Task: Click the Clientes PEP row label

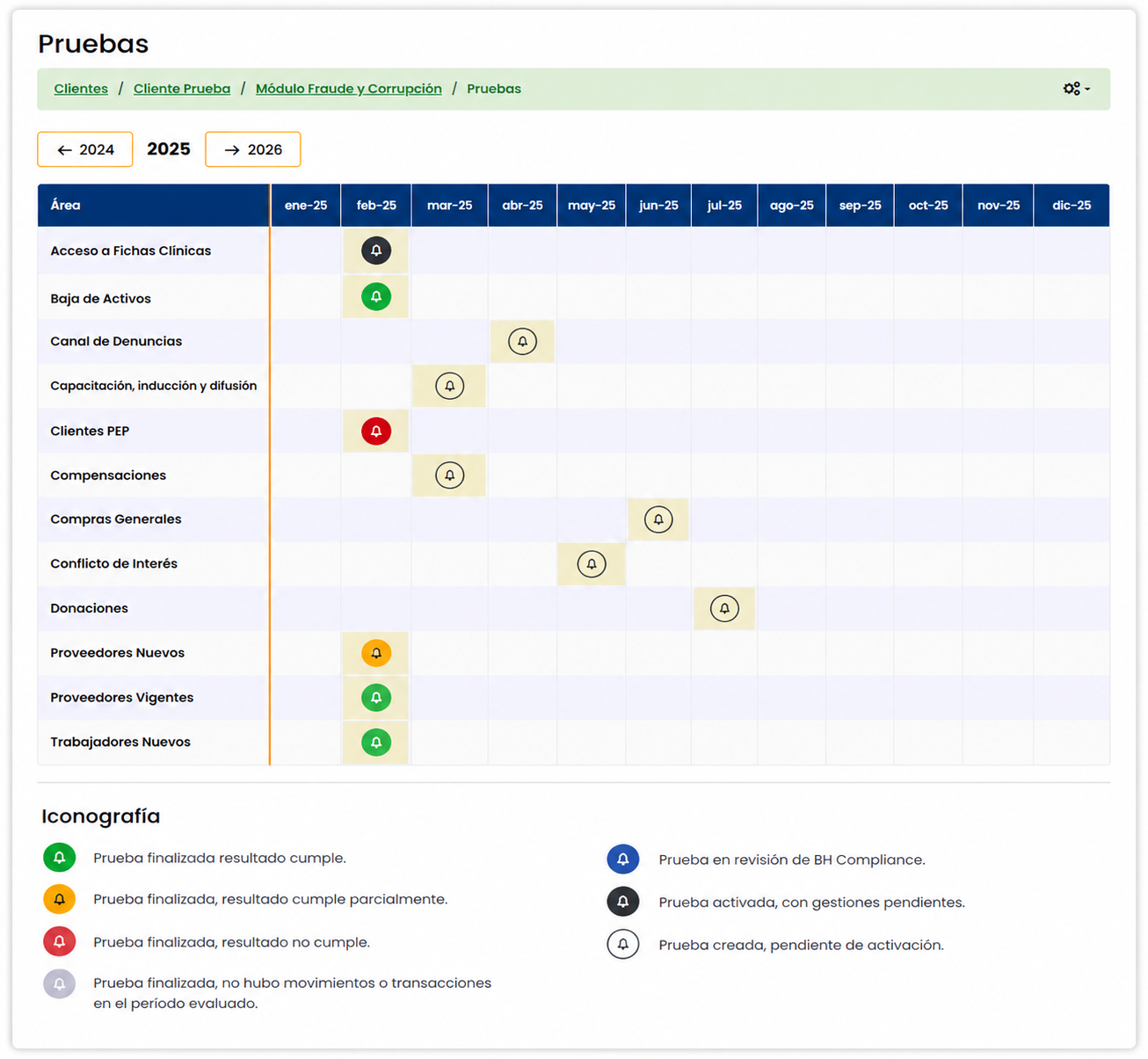Action: 90,432
